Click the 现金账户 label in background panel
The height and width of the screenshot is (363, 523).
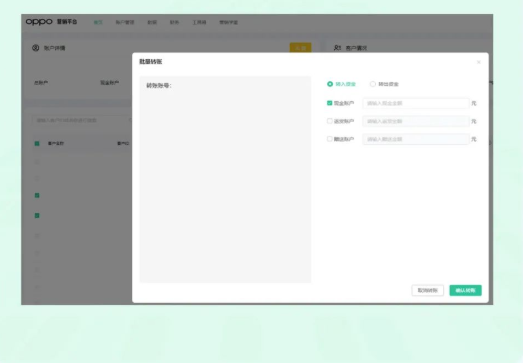pos(110,83)
